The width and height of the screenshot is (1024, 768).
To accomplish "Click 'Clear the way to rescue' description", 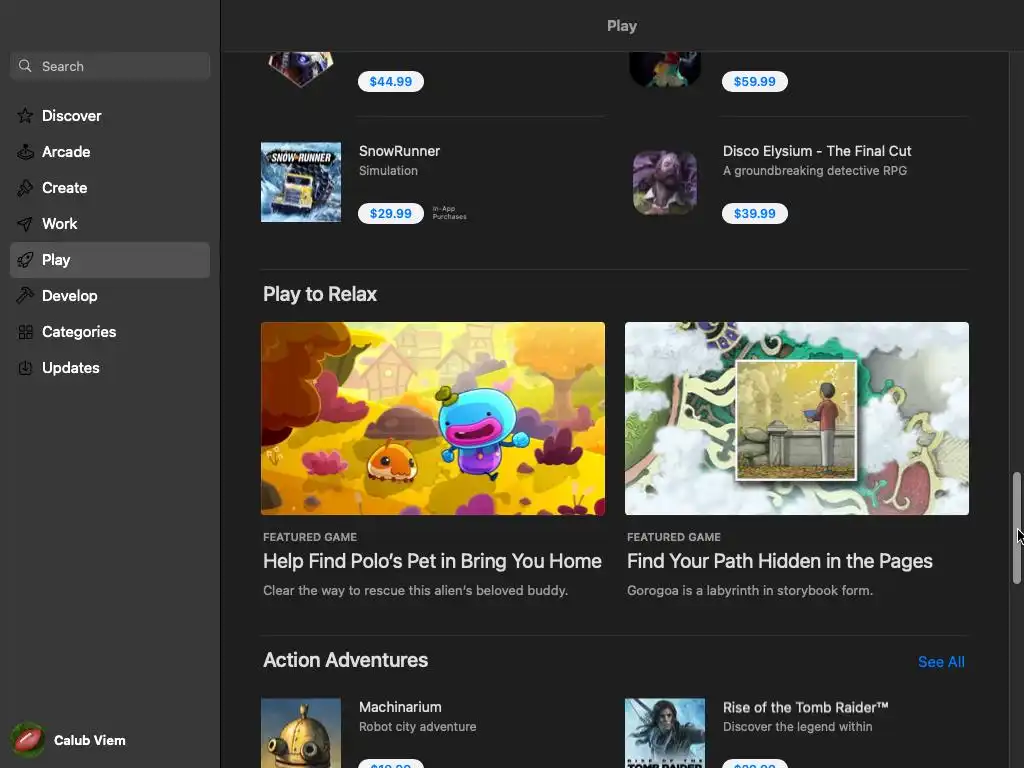I will tap(415, 590).
